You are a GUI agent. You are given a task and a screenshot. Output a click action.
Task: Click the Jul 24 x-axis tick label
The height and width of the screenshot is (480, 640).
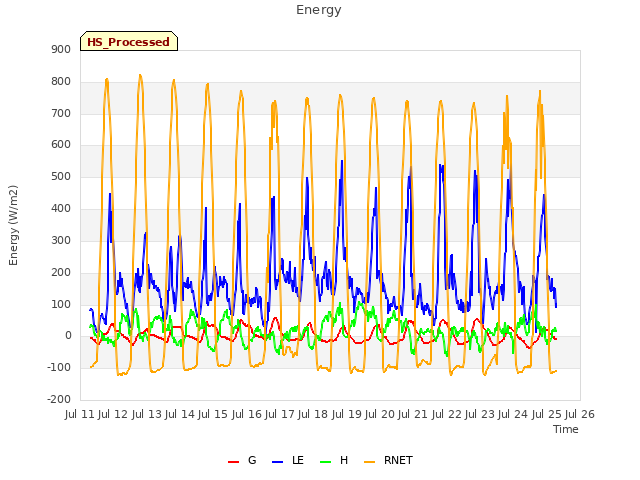click(x=513, y=414)
